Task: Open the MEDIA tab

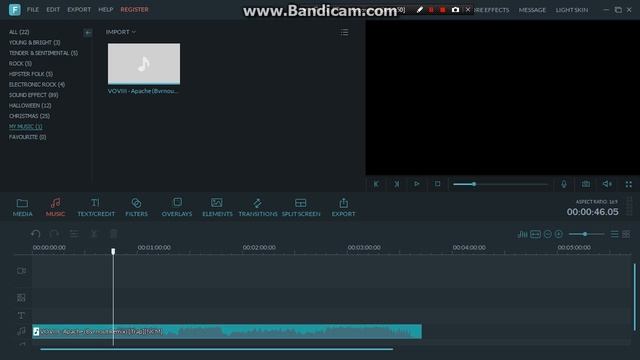Action: tap(22, 207)
